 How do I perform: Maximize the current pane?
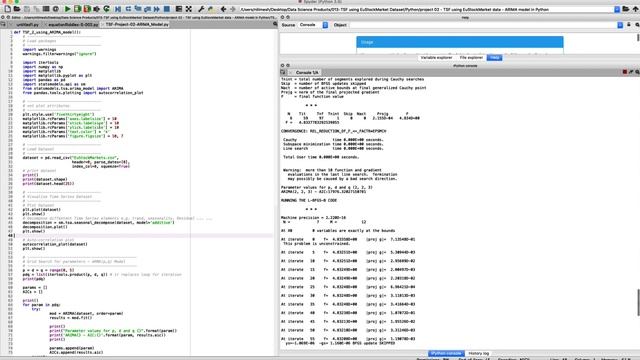[179, 9]
